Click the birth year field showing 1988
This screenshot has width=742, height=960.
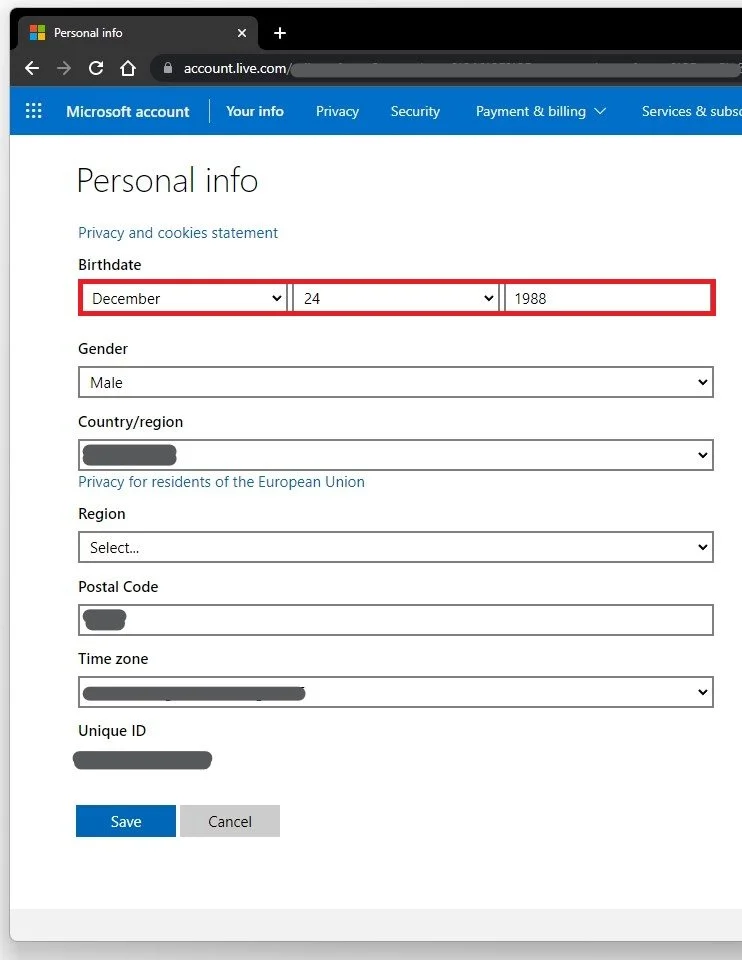(x=607, y=298)
